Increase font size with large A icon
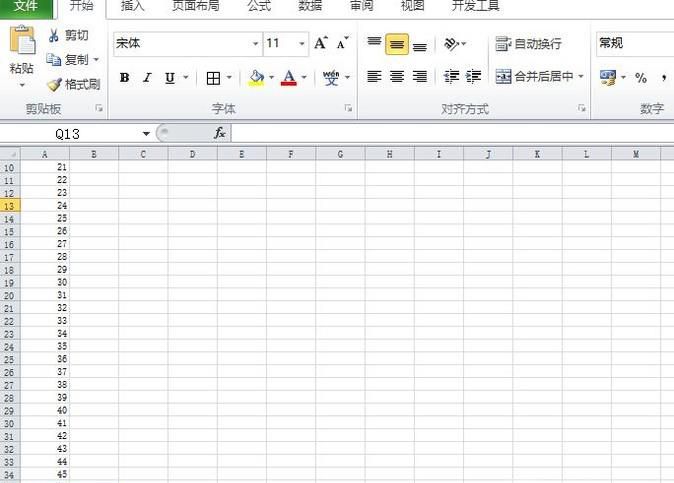Screen dimensions: 674x483 coord(321,43)
